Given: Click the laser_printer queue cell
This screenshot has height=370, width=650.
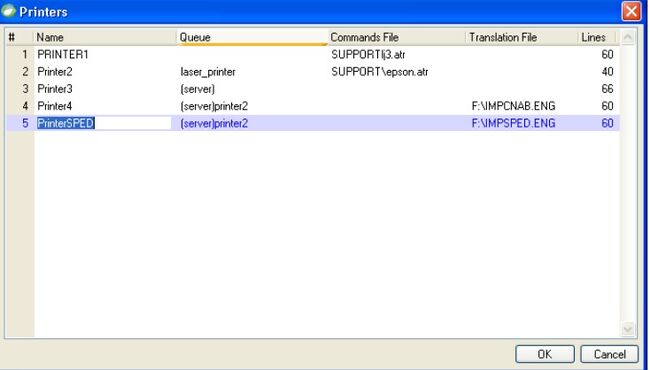Looking at the screenshot, I should [x=208, y=72].
